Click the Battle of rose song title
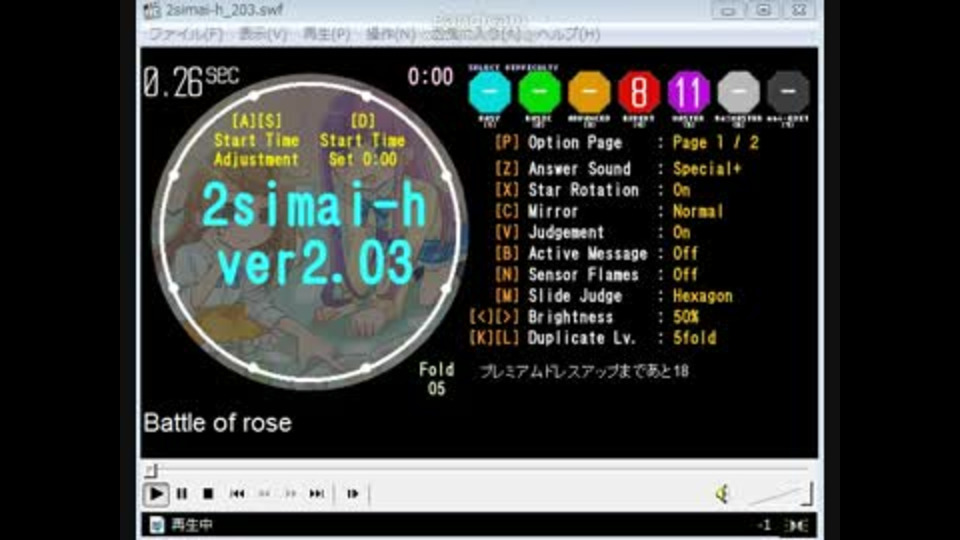 click(x=217, y=423)
